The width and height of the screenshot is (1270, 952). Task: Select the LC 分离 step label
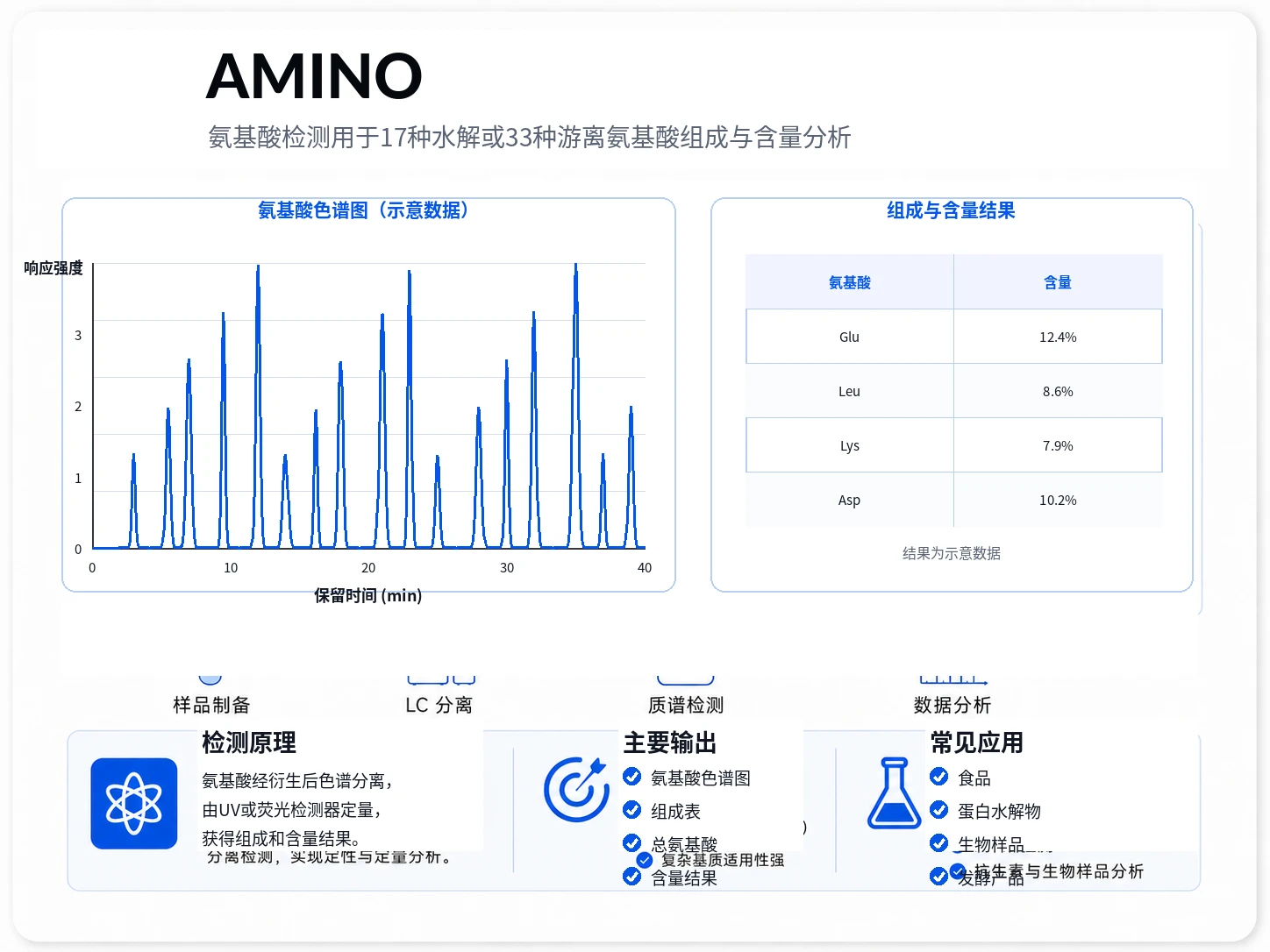[439, 705]
